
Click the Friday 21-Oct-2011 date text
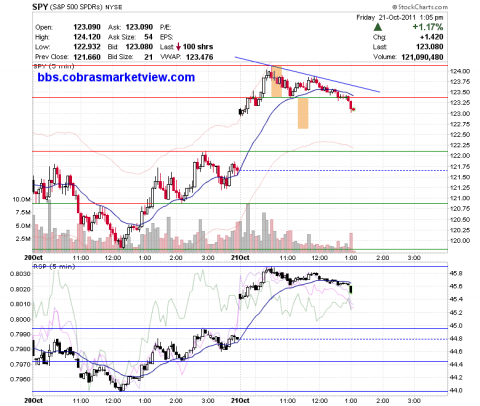(x=385, y=17)
